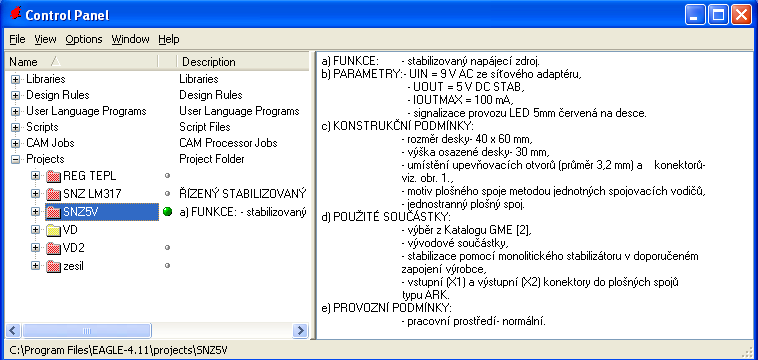The width and height of the screenshot is (758, 360).
Task: Click the REG TEPL red folder icon
Action: (x=53, y=176)
